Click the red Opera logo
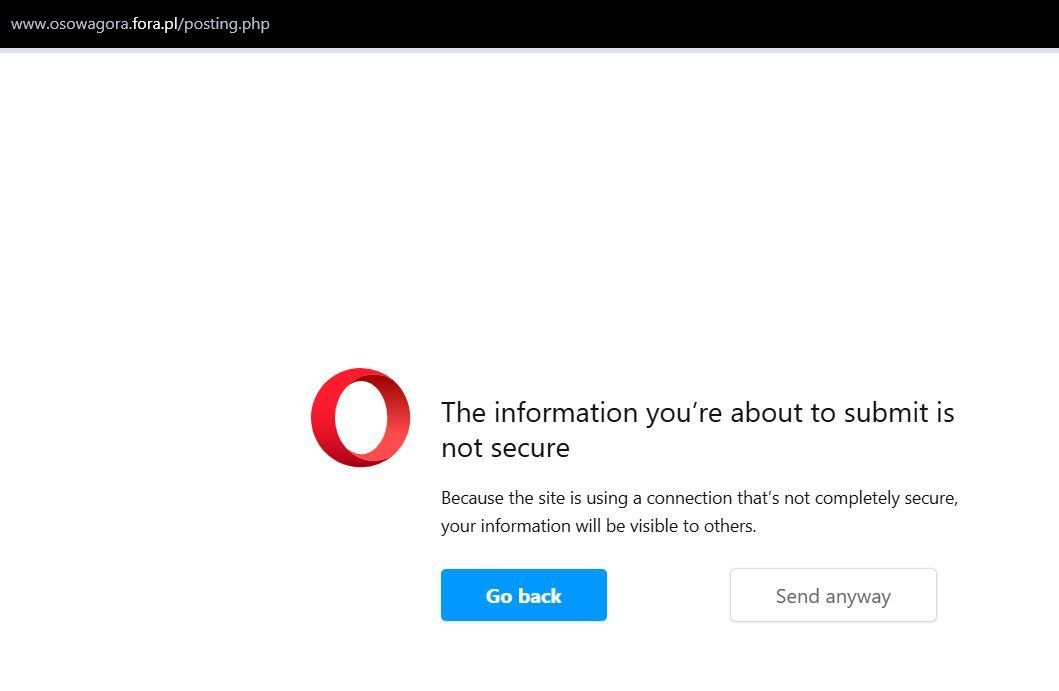 (x=360, y=418)
